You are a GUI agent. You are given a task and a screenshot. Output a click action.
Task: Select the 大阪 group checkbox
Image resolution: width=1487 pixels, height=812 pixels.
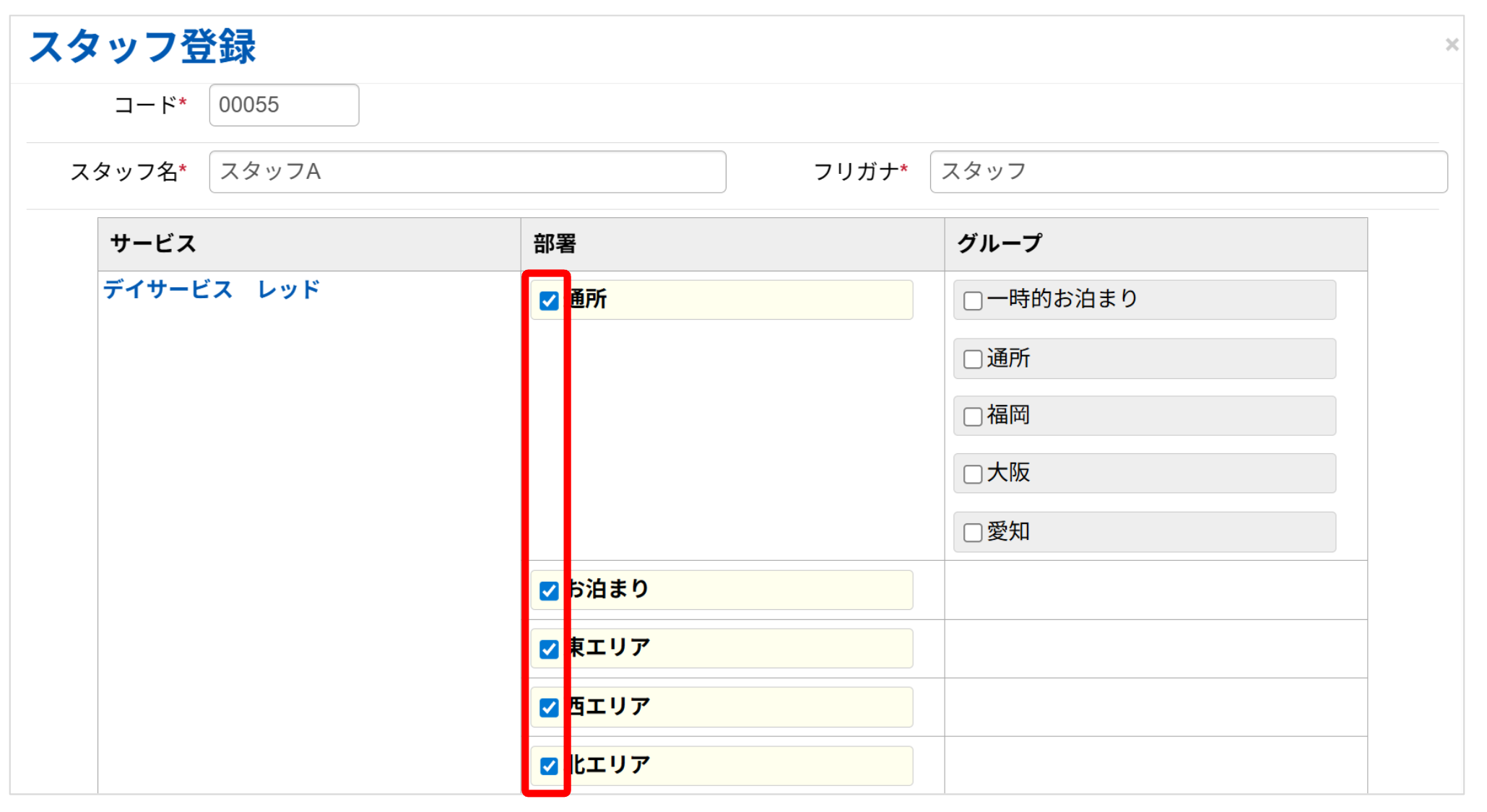[x=973, y=474]
